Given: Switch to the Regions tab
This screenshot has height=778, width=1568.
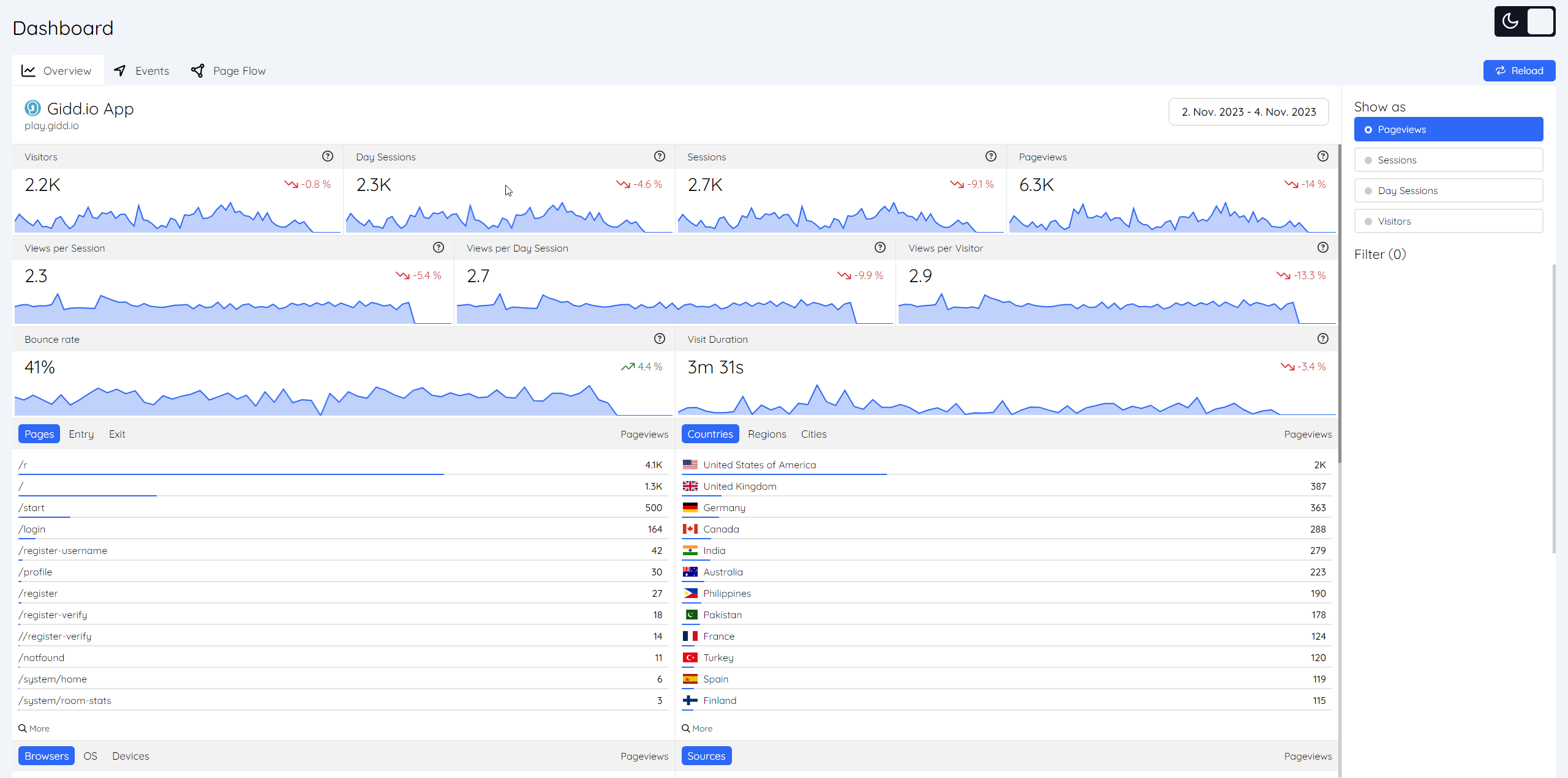Looking at the screenshot, I should point(767,433).
